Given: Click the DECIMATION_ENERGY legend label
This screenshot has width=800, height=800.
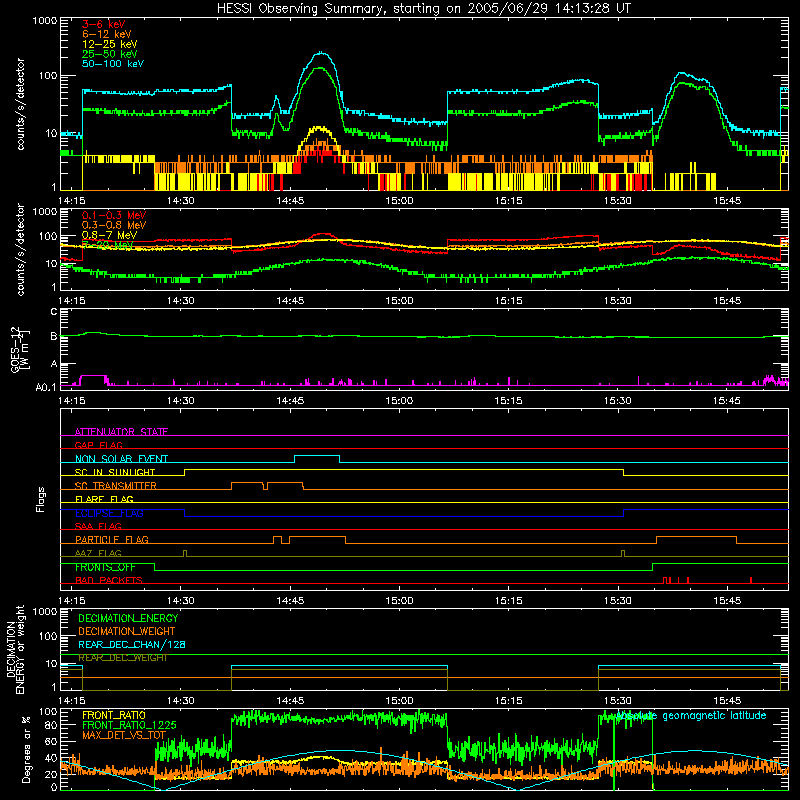Looking at the screenshot, I should tap(128, 618).
